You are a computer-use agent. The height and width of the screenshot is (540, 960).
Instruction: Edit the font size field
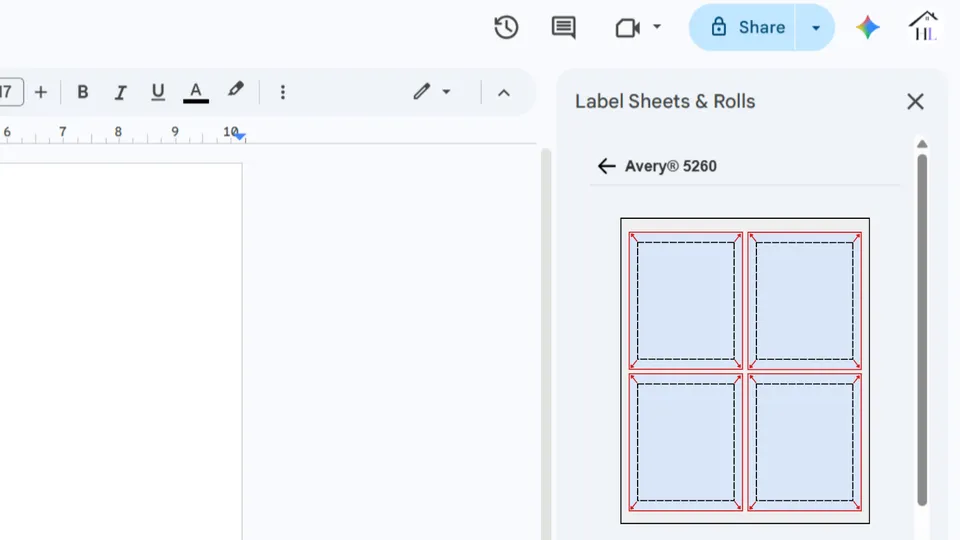pos(10,92)
